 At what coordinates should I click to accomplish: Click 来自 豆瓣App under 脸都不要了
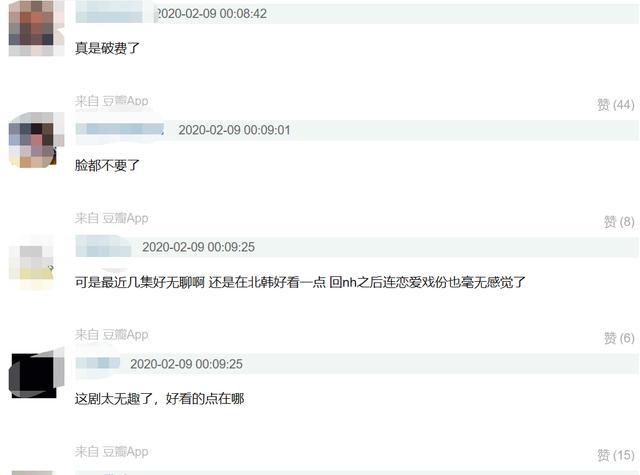[111, 218]
